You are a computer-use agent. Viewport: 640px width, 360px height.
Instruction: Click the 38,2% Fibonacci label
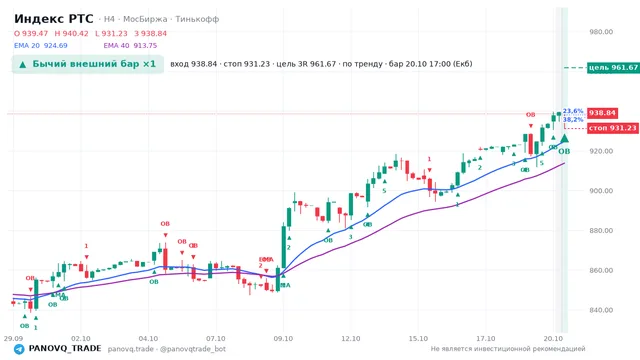tap(573, 120)
